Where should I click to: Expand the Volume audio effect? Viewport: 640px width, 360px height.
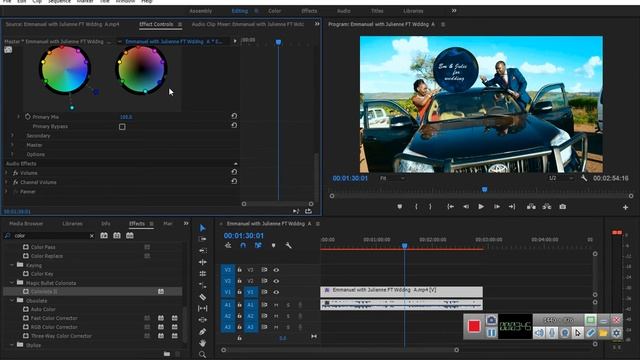pyautogui.click(x=6, y=173)
